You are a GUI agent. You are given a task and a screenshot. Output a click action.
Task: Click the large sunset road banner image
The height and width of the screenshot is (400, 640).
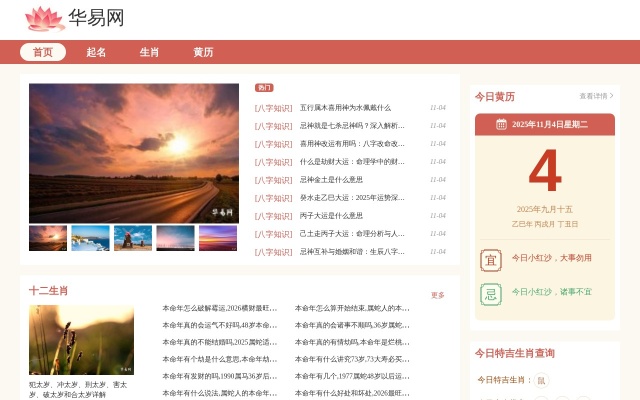click(134, 153)
